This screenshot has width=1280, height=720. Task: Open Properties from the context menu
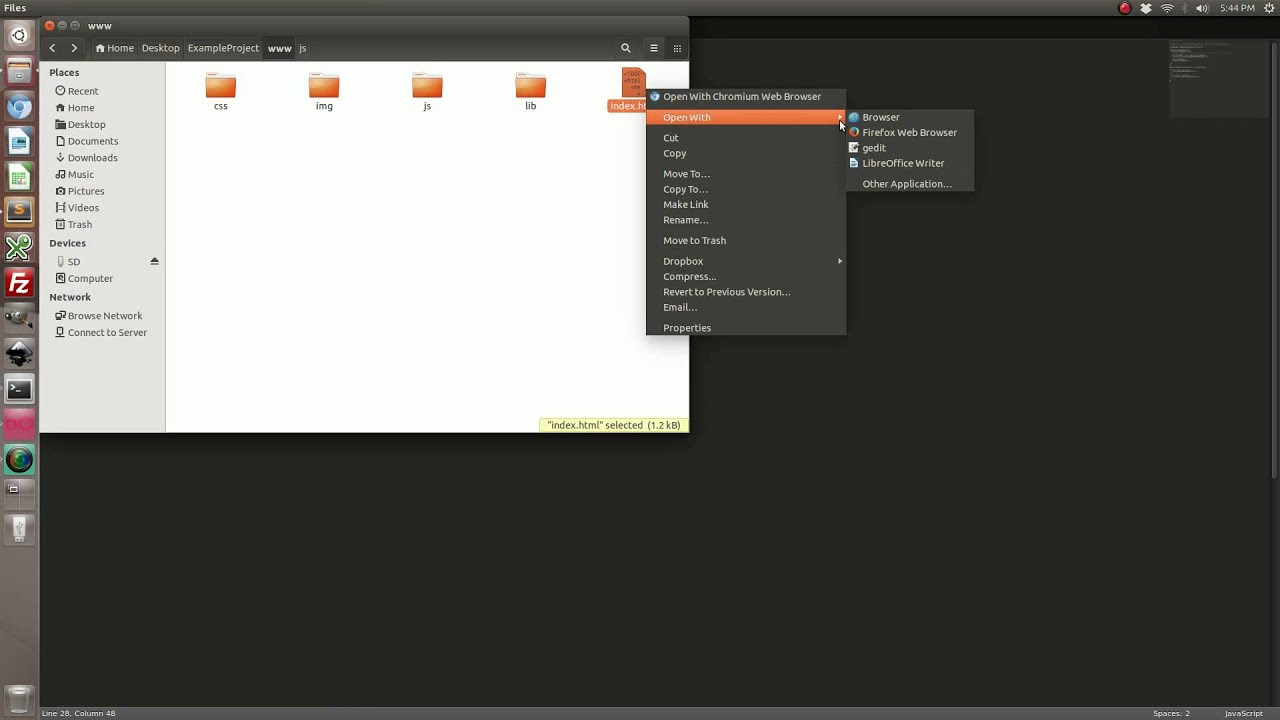point(746,328)
